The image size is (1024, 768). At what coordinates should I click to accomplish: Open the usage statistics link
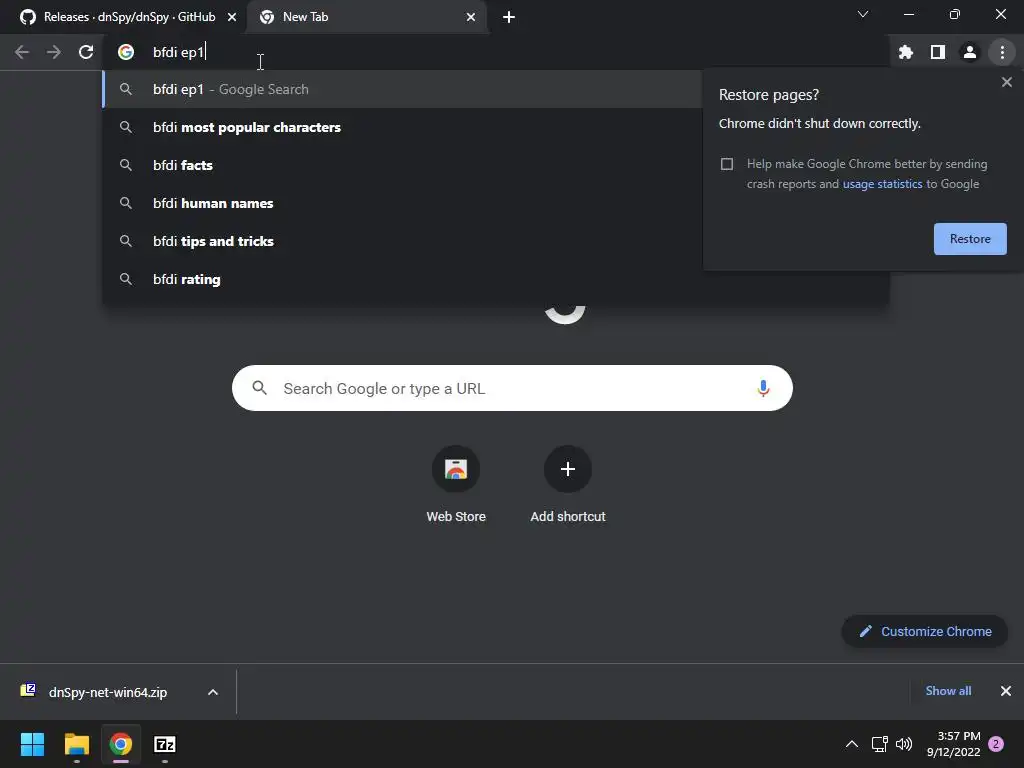coord(882,184)
